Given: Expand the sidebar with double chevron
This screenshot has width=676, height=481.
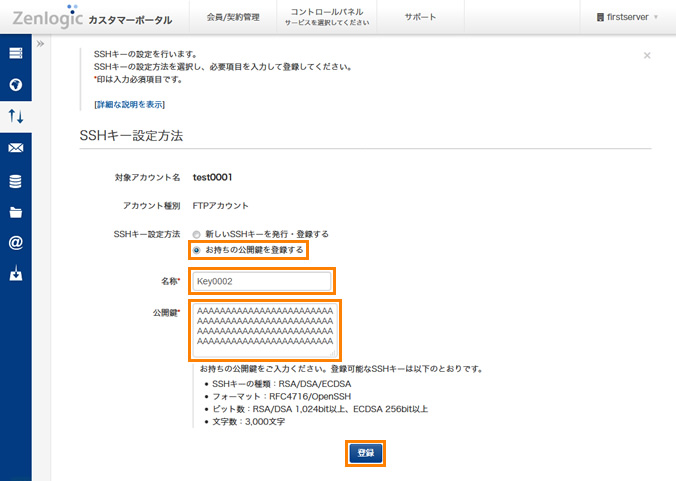Looking at the screenshot, I should click(x=41, y=44).
